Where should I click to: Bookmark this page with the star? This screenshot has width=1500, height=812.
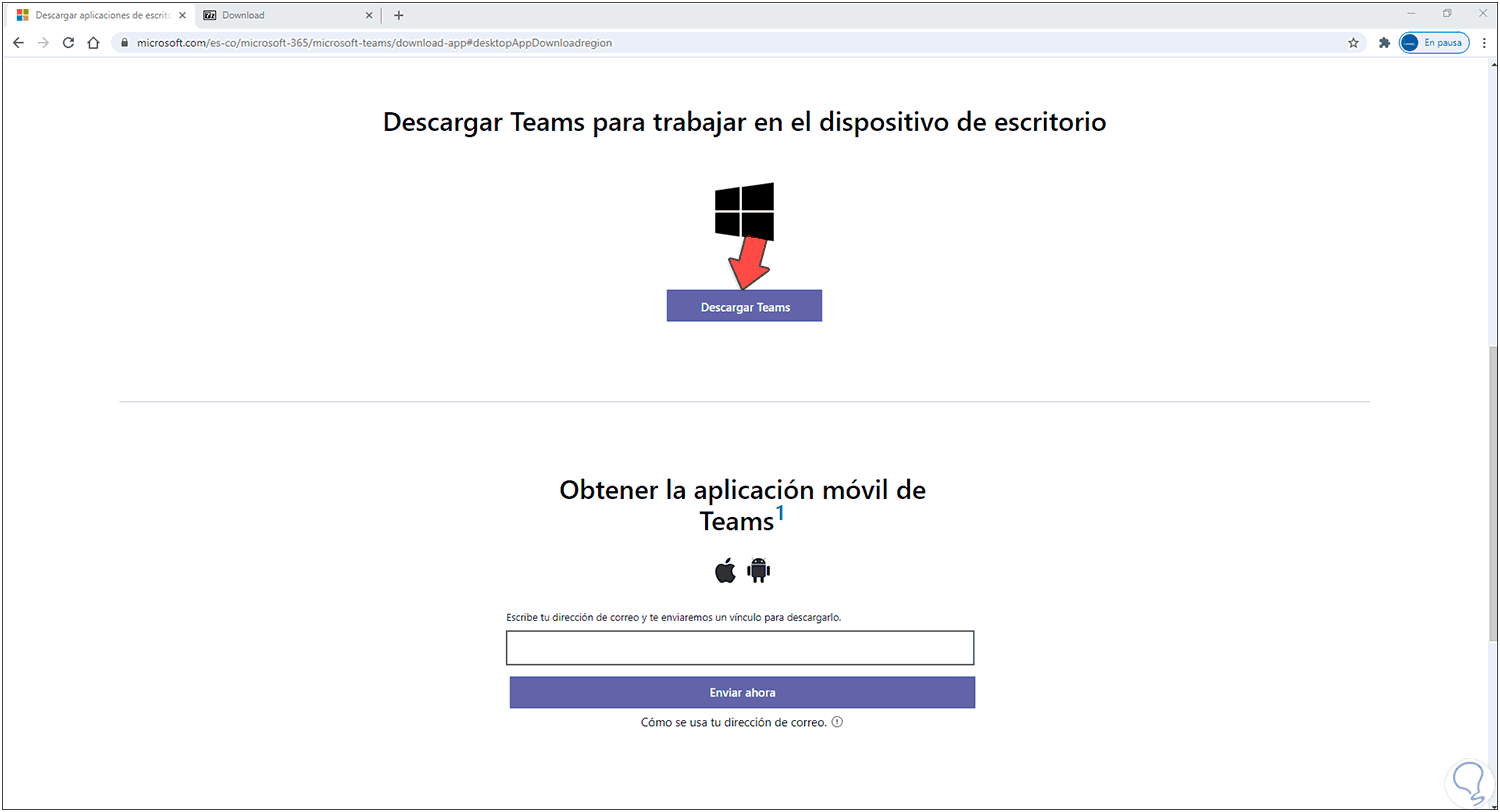pyautogui.click(x=1354, y=43)
